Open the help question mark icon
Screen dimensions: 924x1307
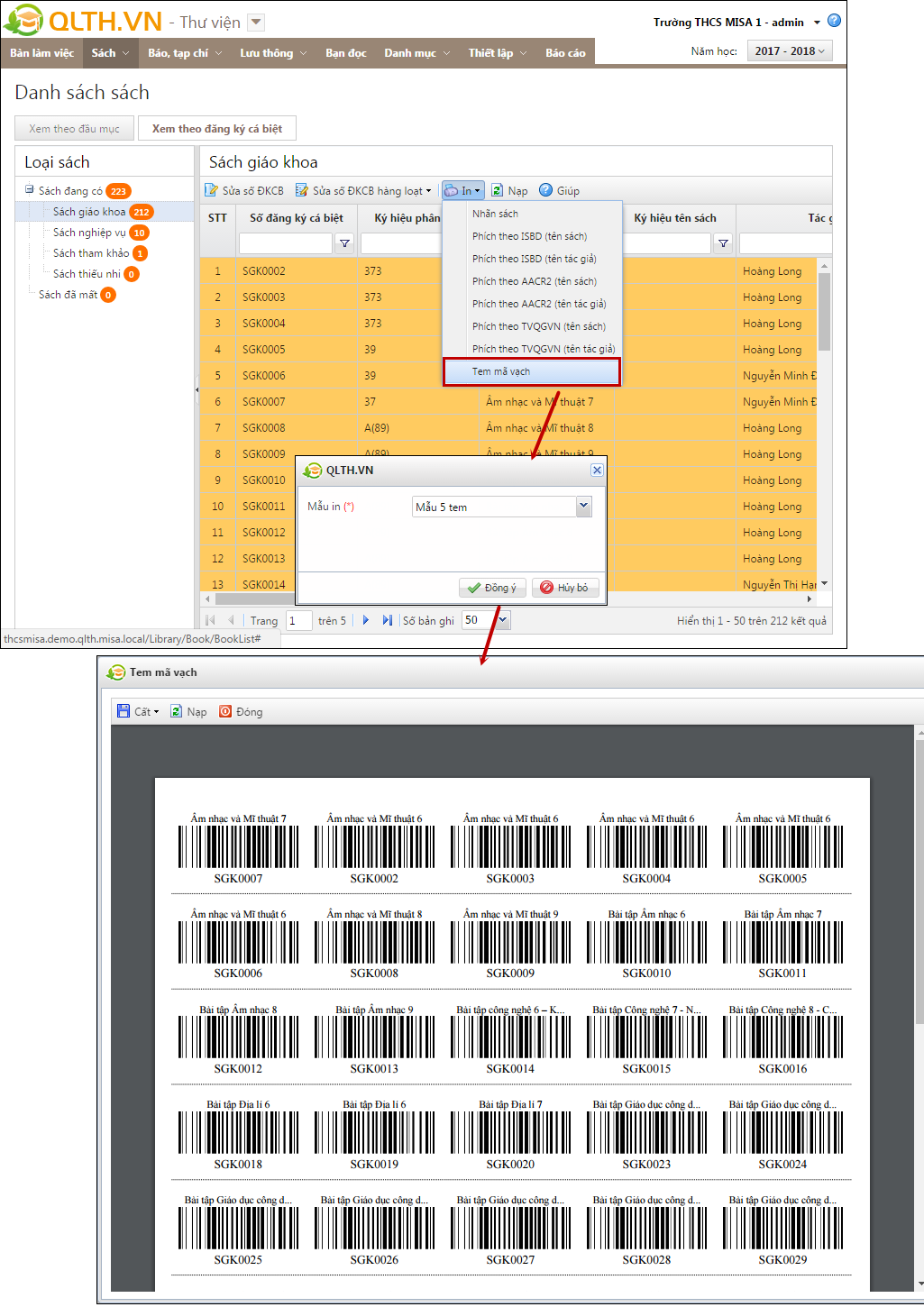point(834,21)
